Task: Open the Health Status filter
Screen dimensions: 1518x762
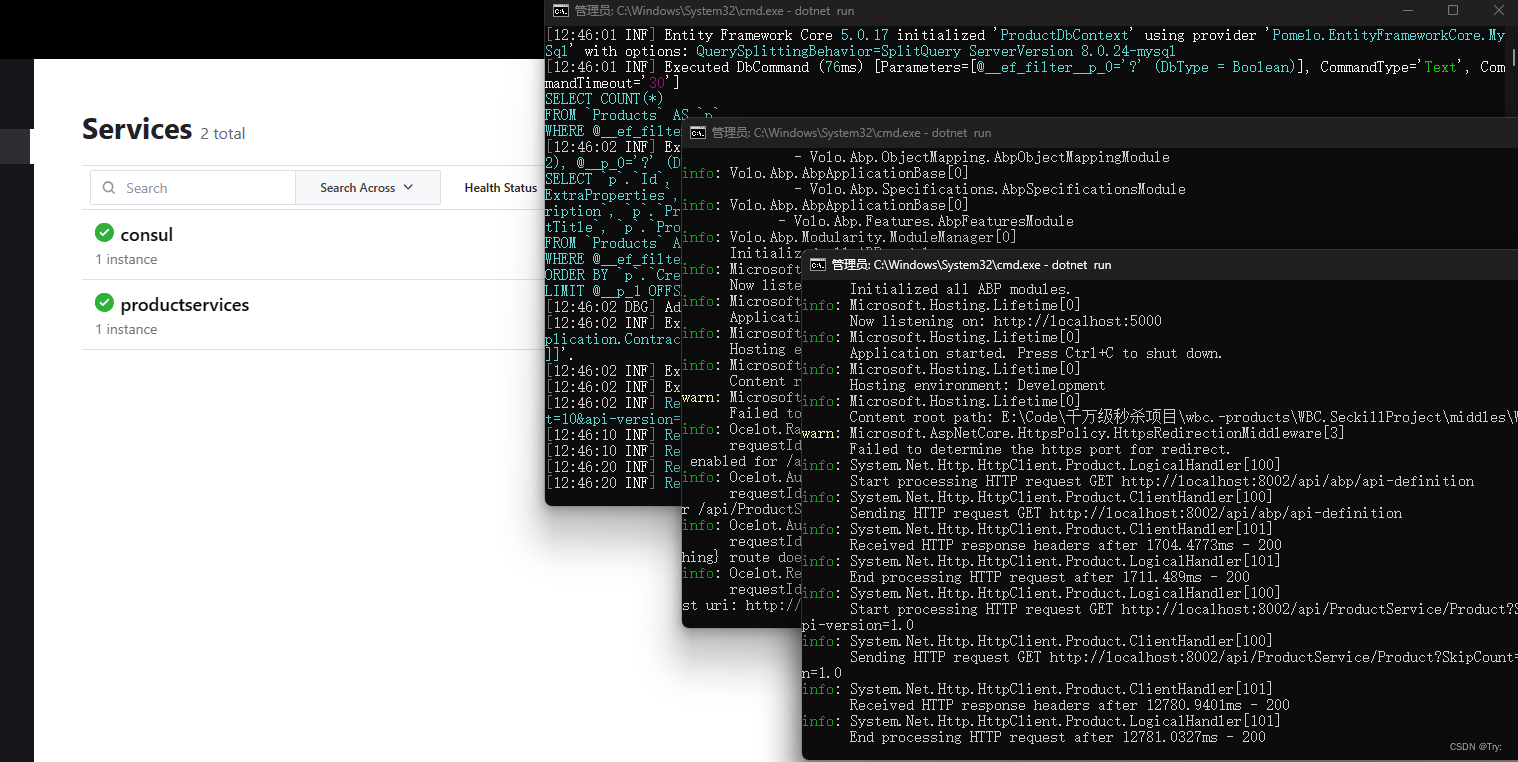Action: 500,188
